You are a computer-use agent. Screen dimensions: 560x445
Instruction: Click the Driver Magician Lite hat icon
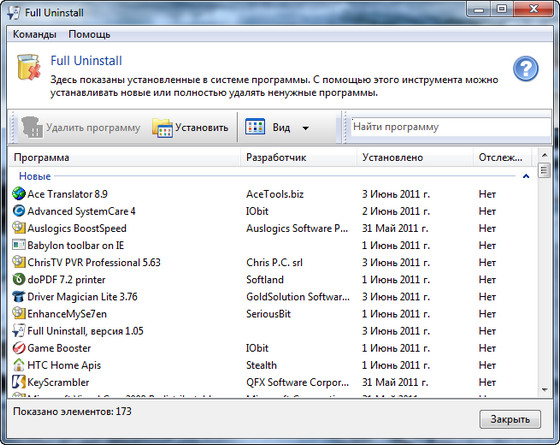[x=19, y=296]
